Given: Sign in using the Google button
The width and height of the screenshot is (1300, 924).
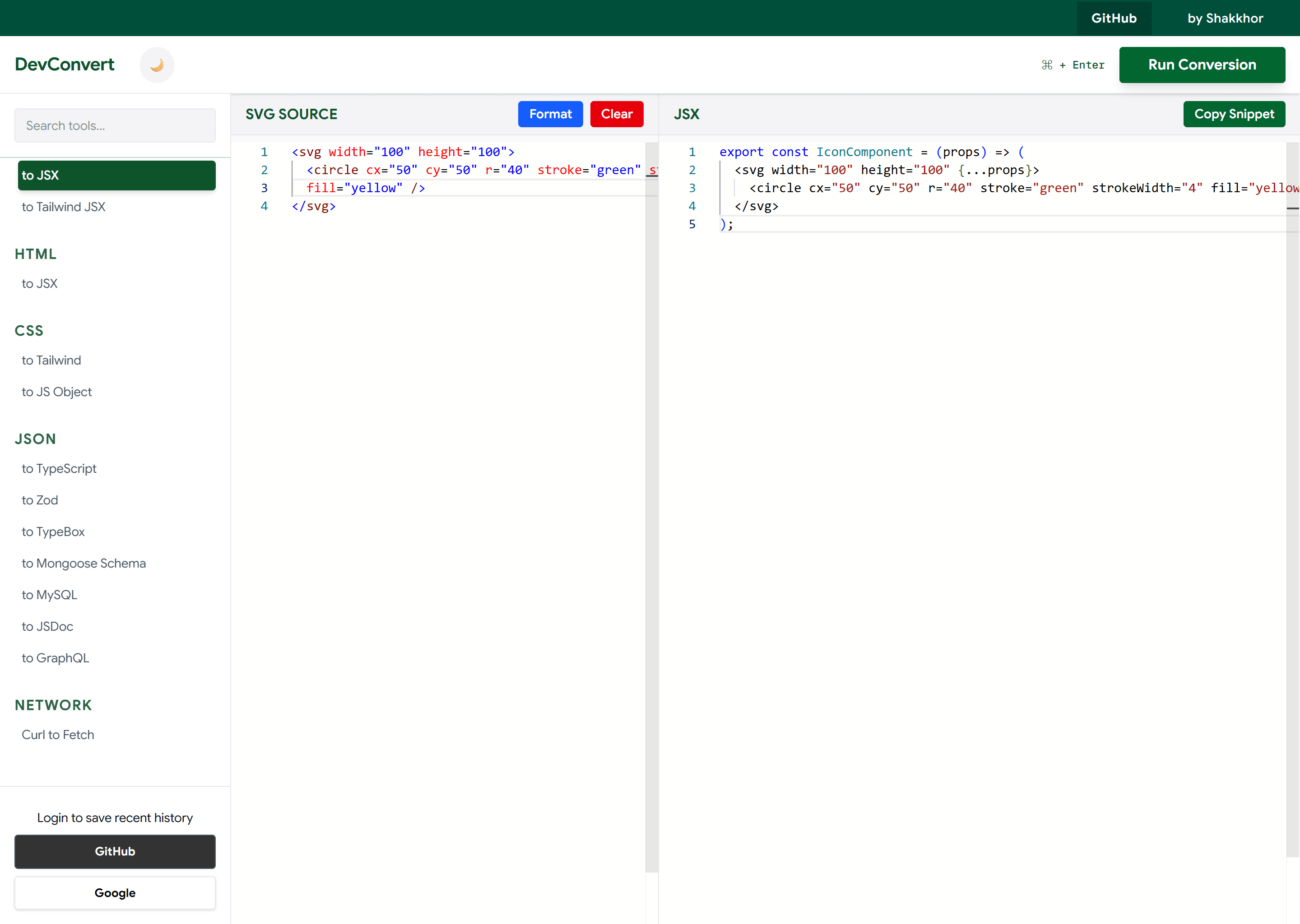Looking at the screenshot, I should pyautogui.click(x=114, y=893).
